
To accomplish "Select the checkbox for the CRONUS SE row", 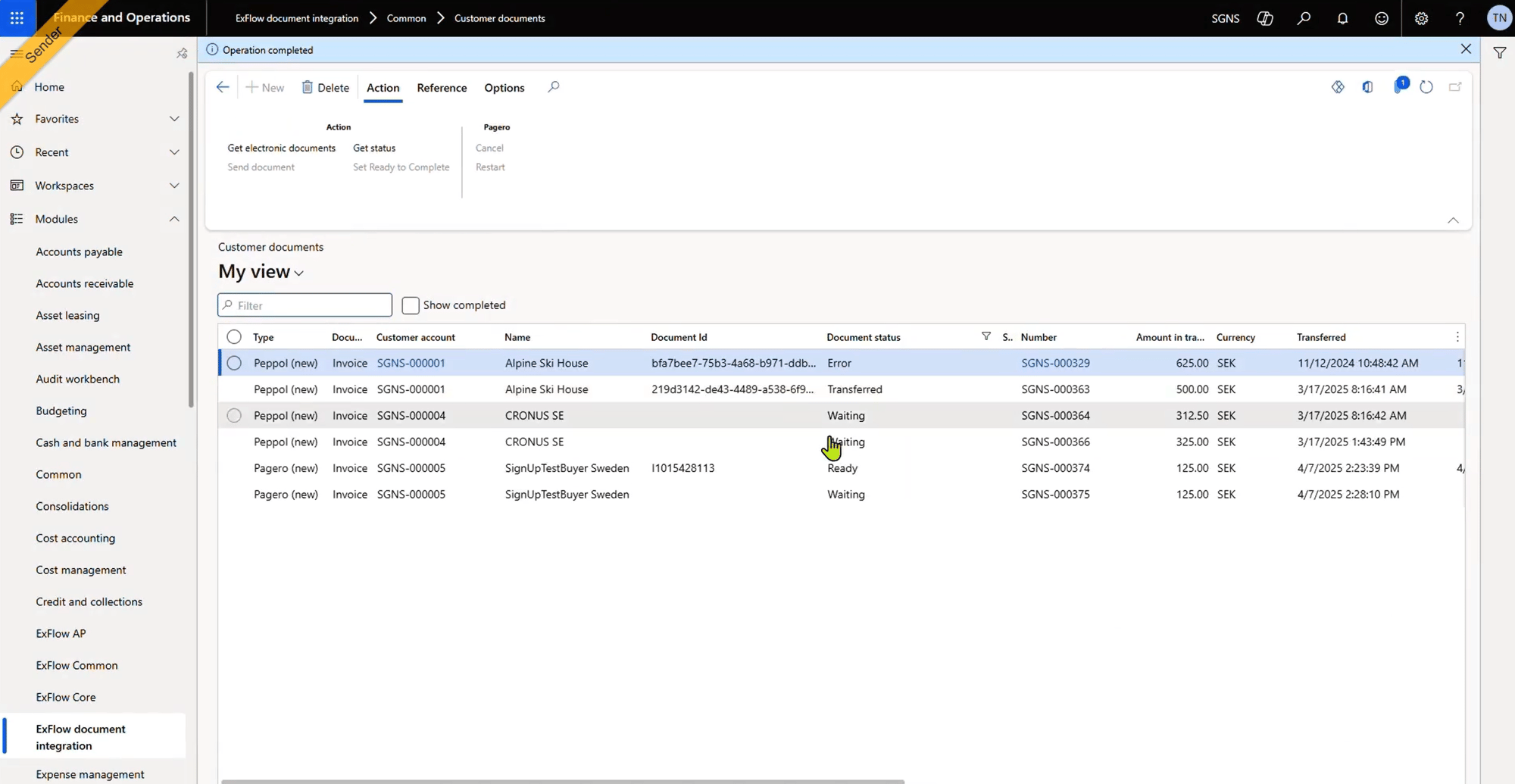I will [x=233, y=415].
